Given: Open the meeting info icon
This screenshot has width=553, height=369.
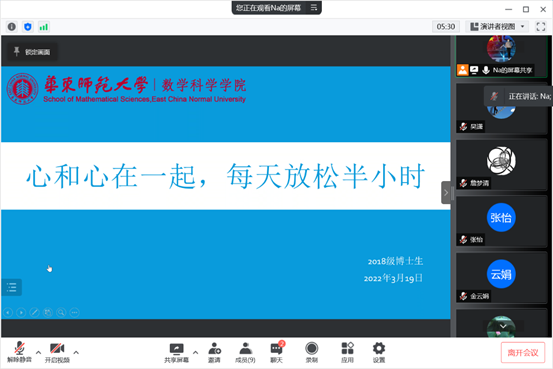Looking at the screenshot, I should click(12, 27).
